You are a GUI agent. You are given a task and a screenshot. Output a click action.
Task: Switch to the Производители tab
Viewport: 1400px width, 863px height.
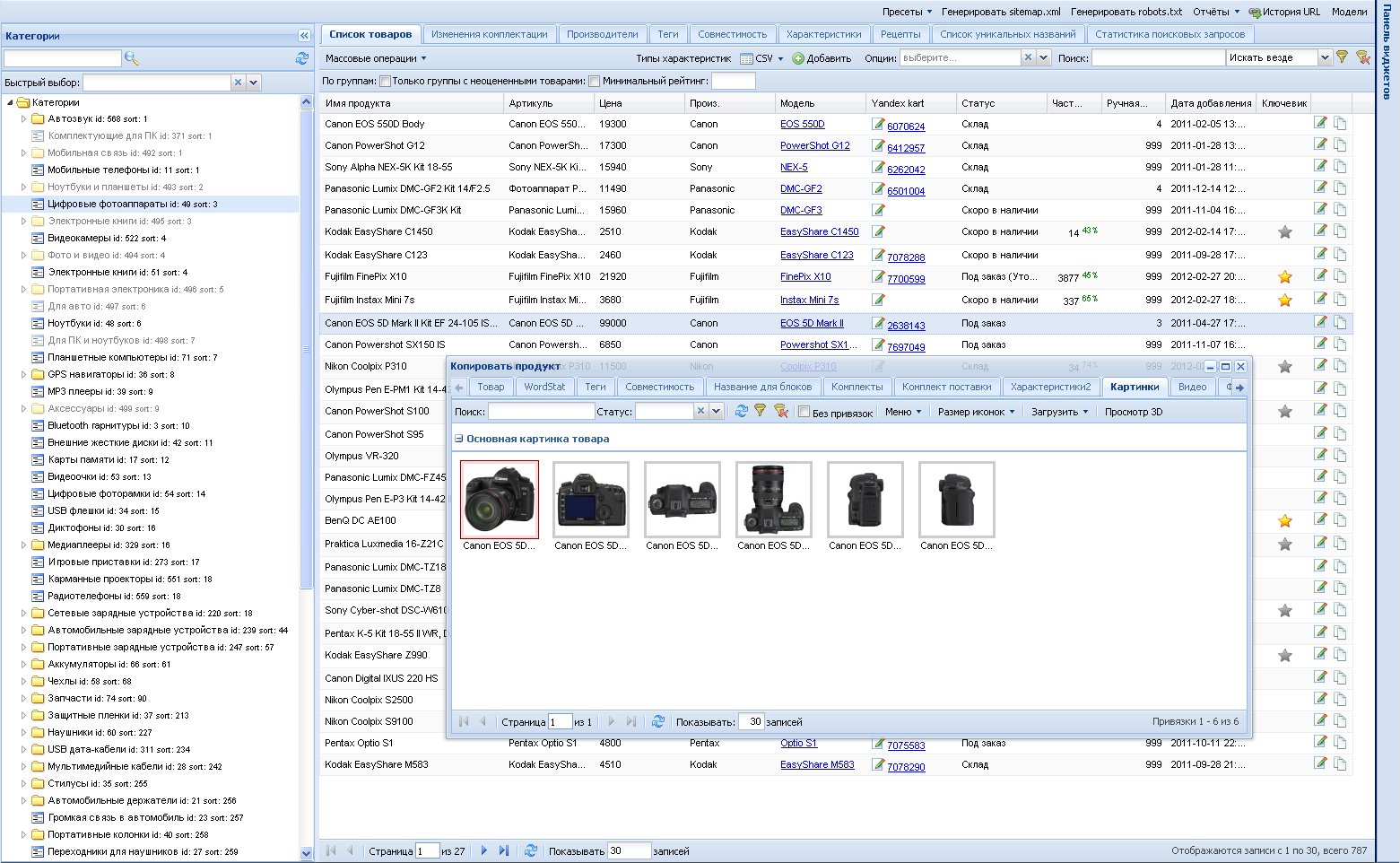[x=602, y=34]
